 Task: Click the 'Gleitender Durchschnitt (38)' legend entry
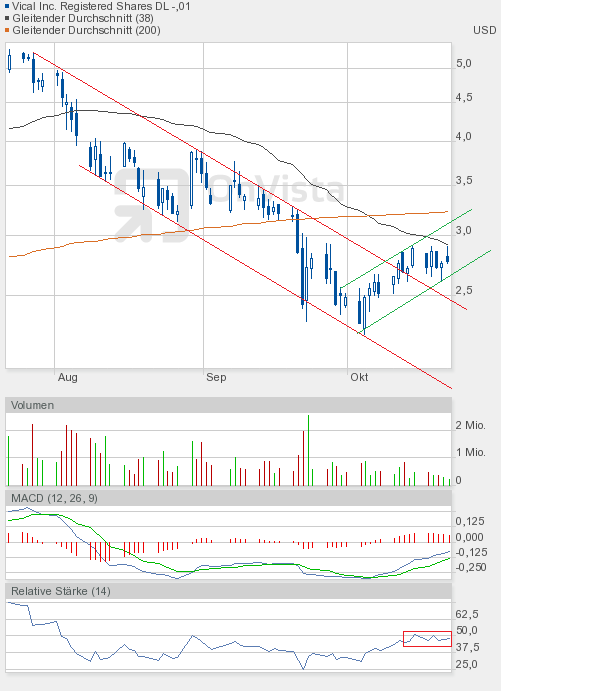(x=83, y=18)
